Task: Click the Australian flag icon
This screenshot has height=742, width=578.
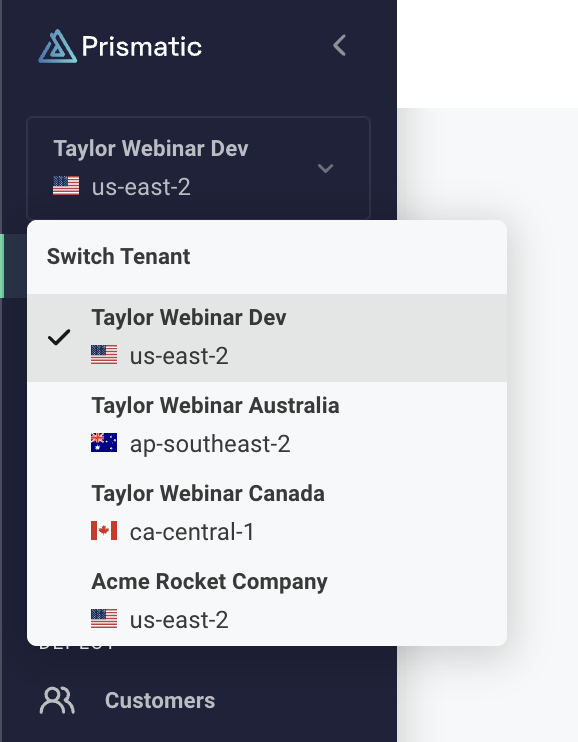Action: 104,443
